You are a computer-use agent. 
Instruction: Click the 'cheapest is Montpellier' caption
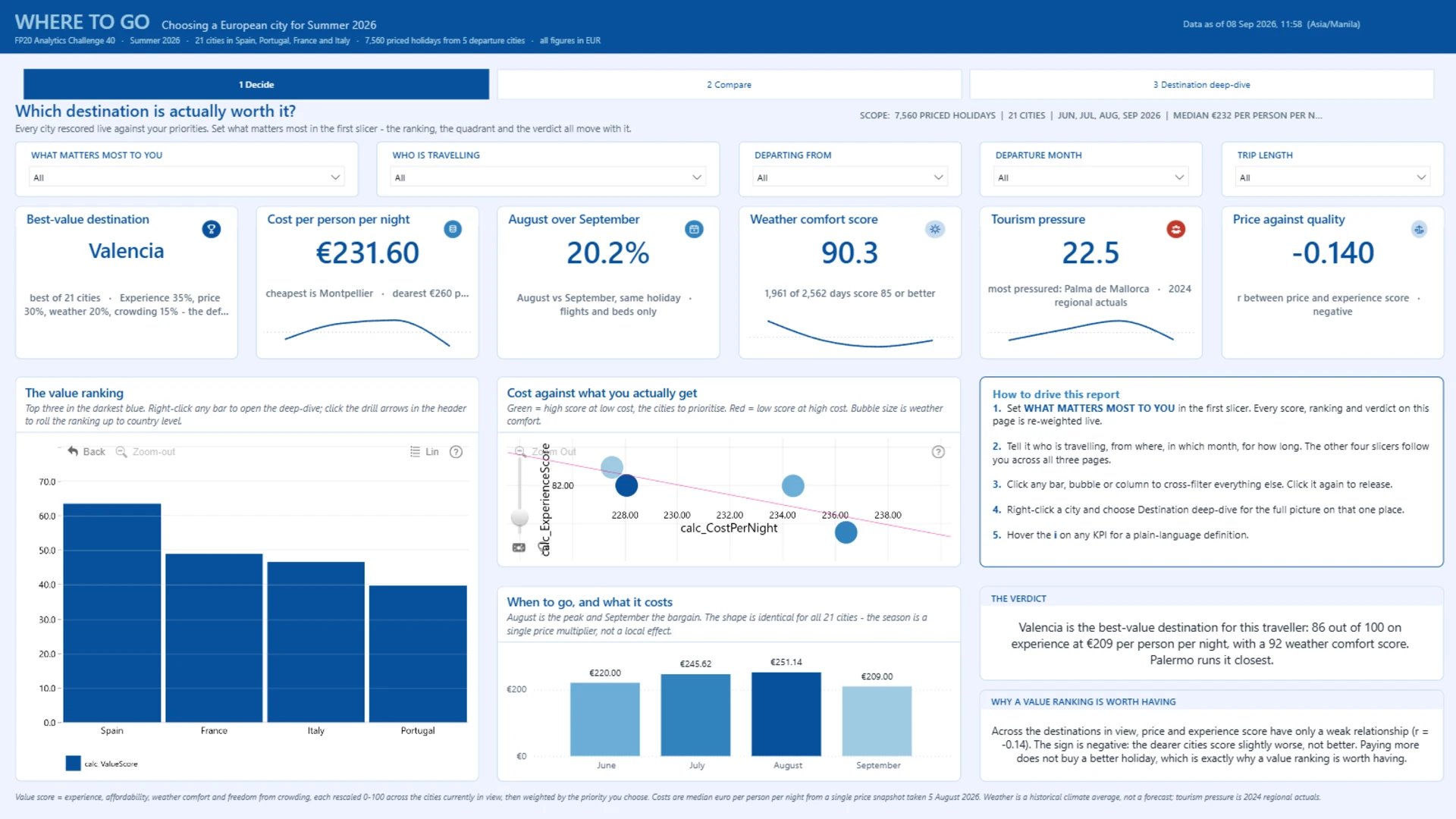(319, 293)
